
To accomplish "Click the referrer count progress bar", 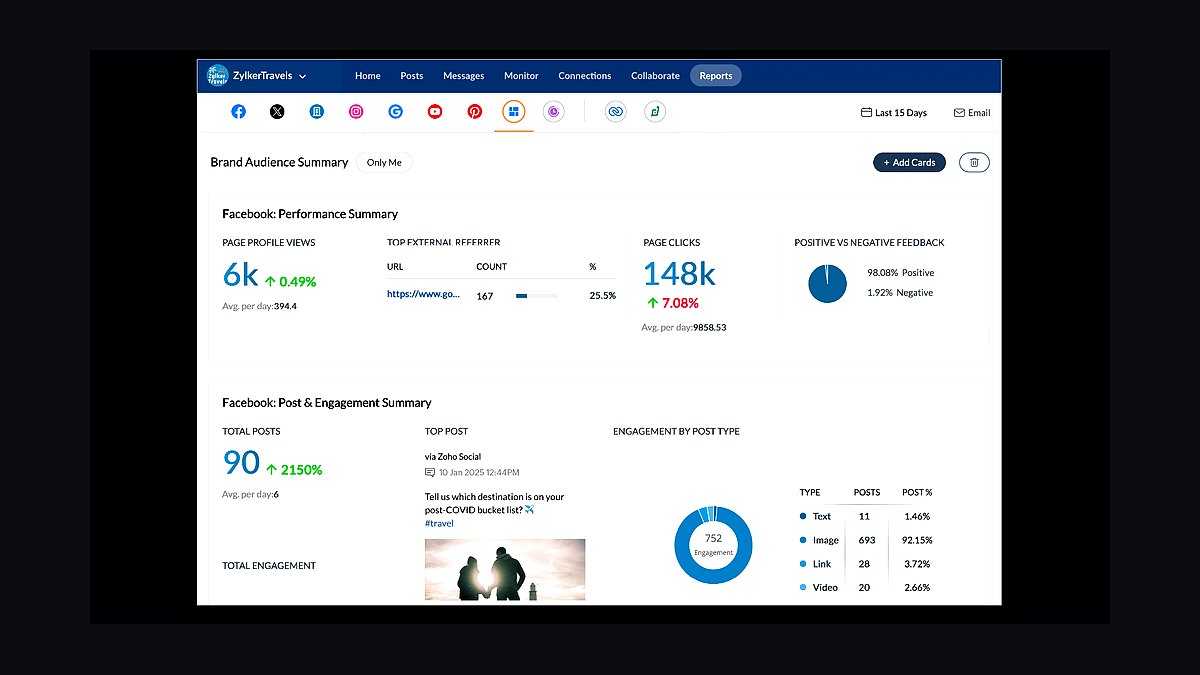I will [537, 296].
